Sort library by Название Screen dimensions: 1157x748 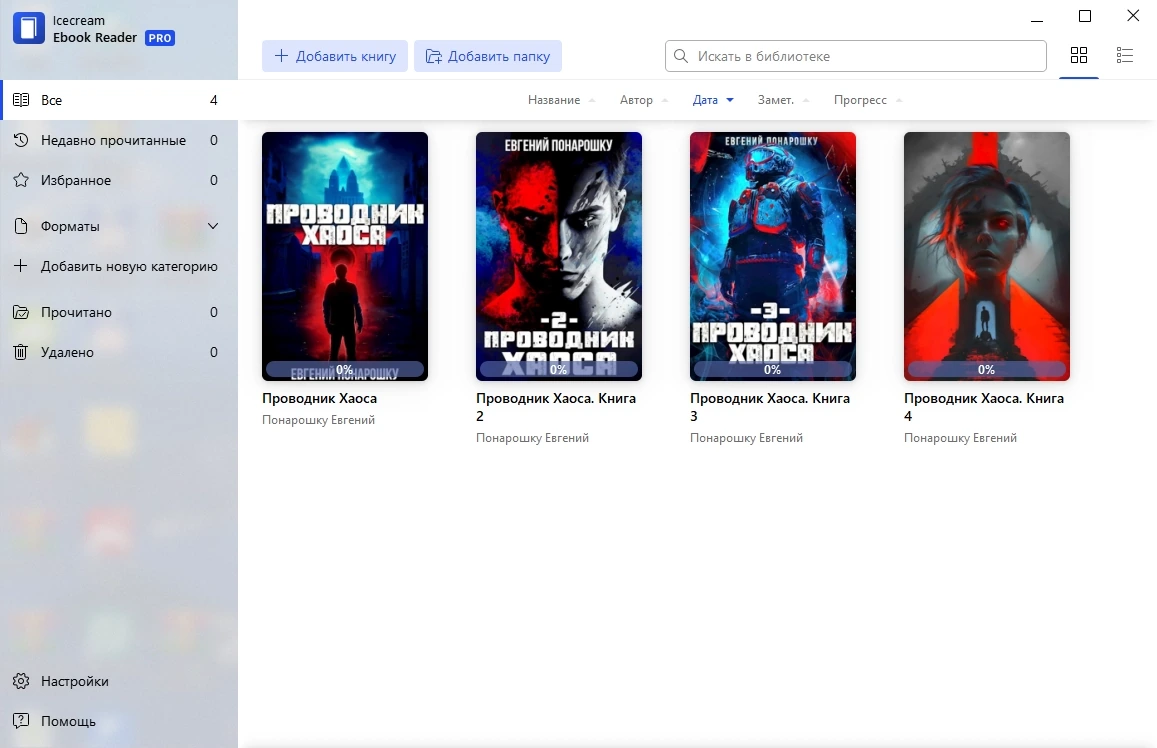tap(561, 100)
